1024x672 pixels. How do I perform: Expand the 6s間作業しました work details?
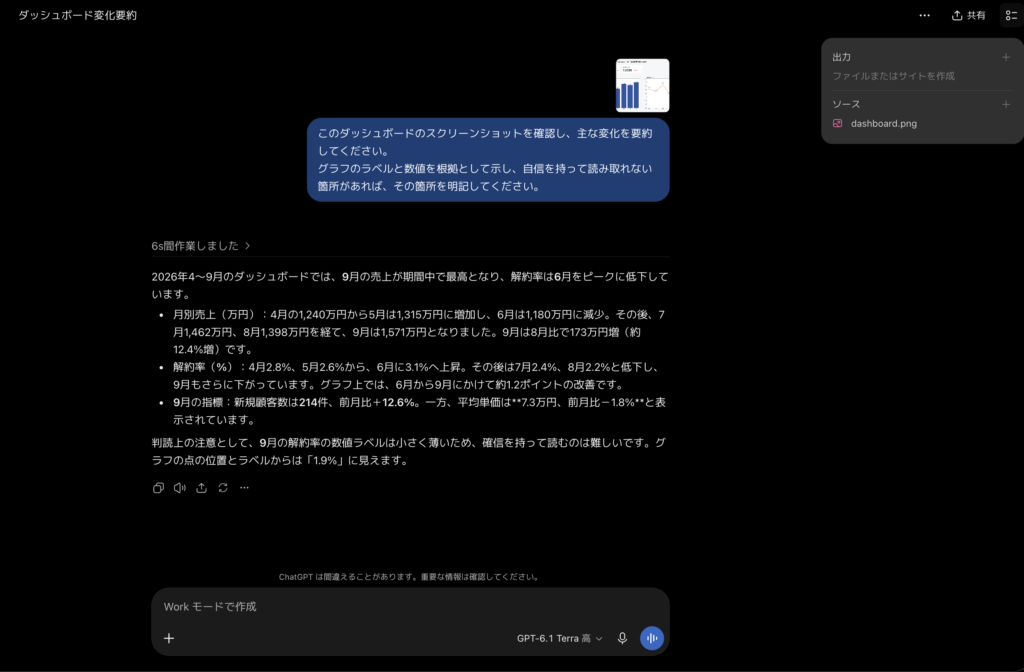200,246
